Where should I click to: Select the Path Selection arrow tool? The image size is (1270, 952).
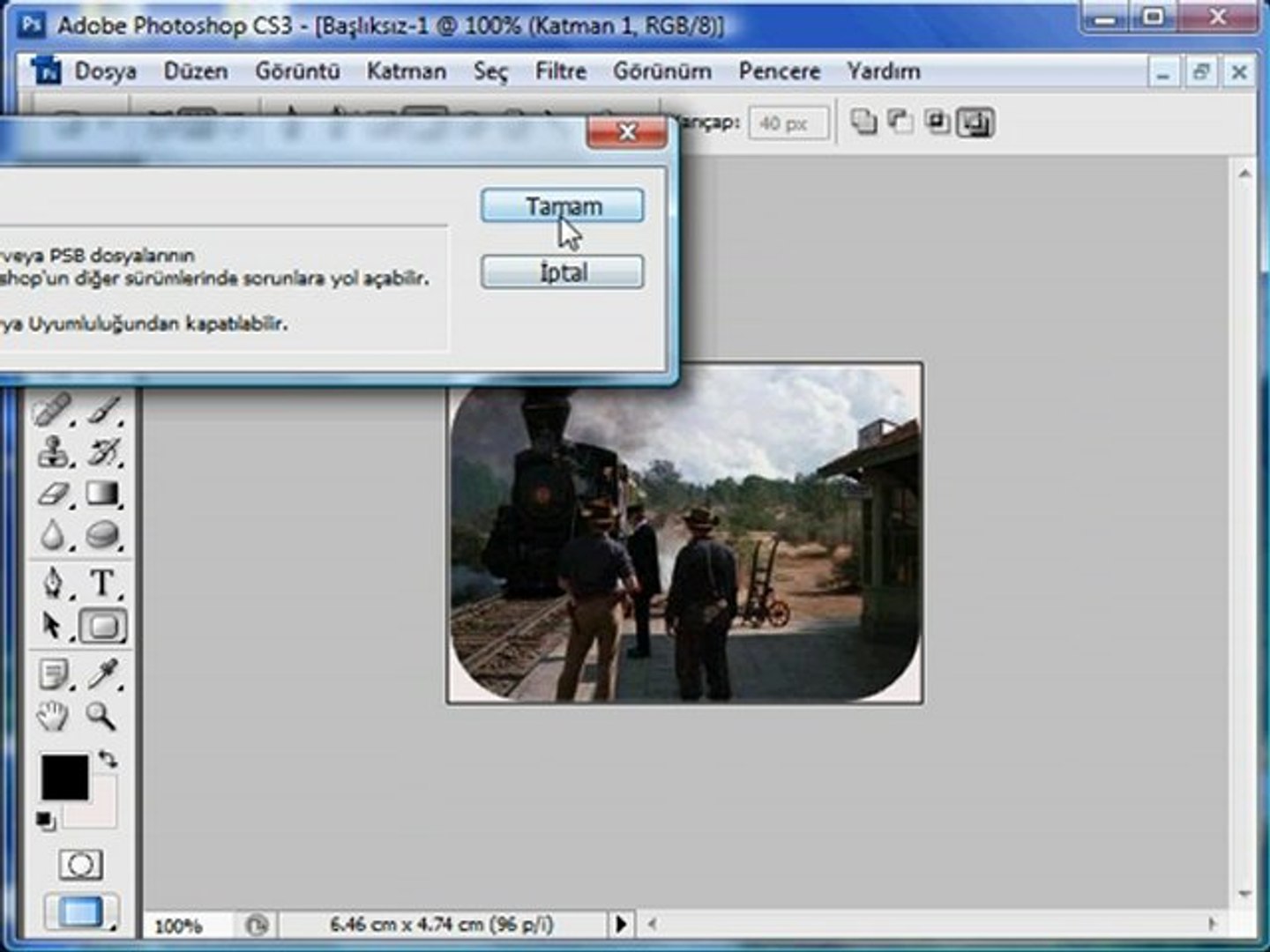52,626
